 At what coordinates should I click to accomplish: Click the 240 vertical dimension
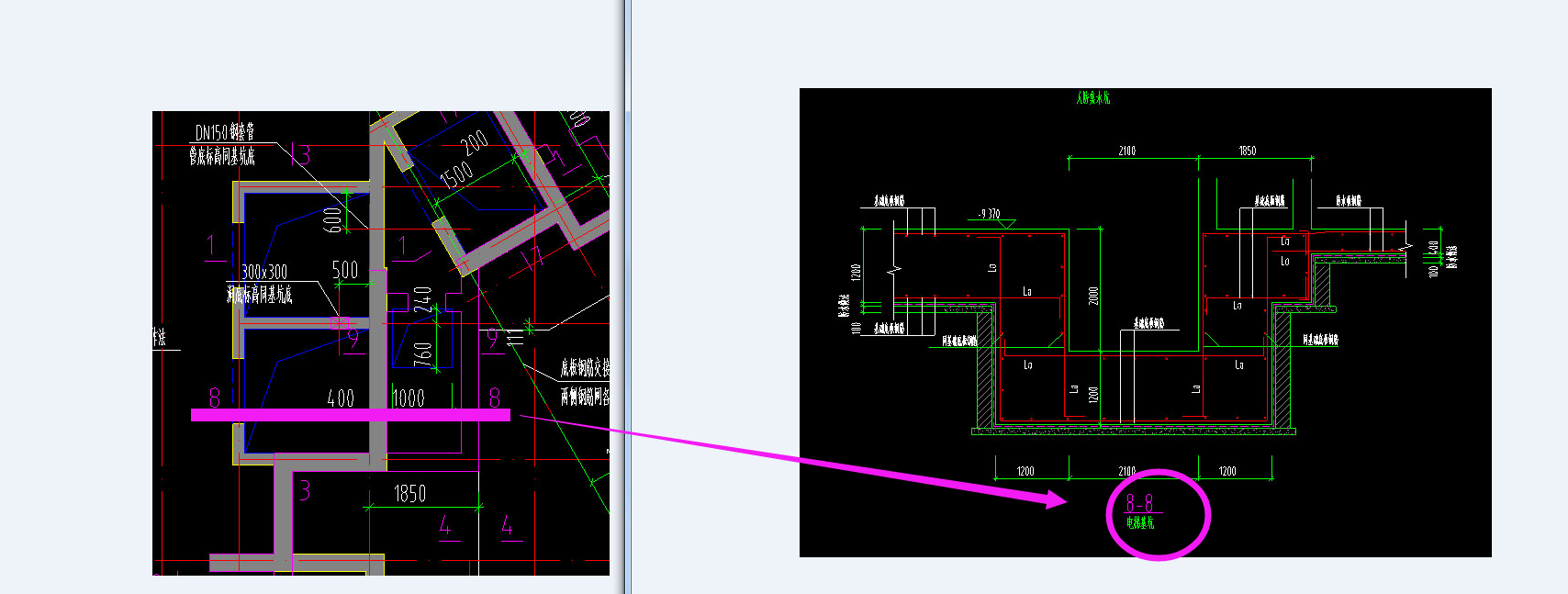pyautogui.click(x=422, y=300)
